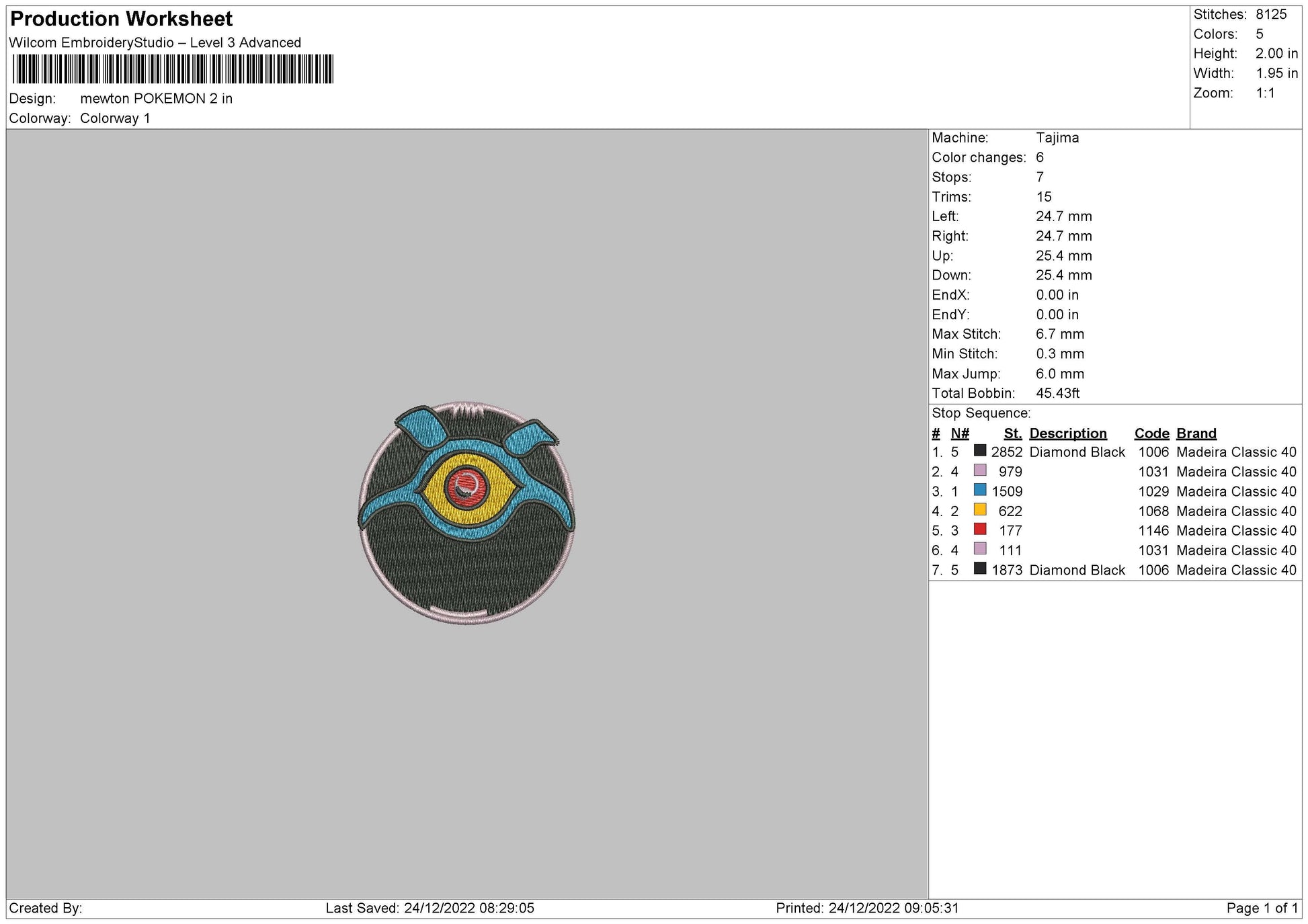Click the Description column header
This screenshot has width=1308, height=924.
(x=1069, y=433)
